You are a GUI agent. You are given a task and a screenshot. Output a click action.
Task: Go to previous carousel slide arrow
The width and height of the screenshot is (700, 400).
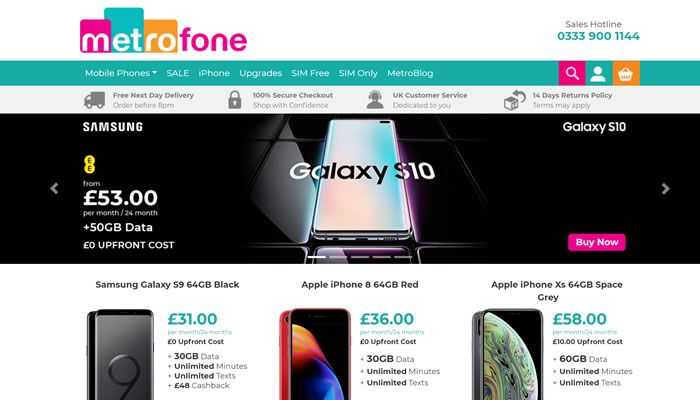coord(54,188)
